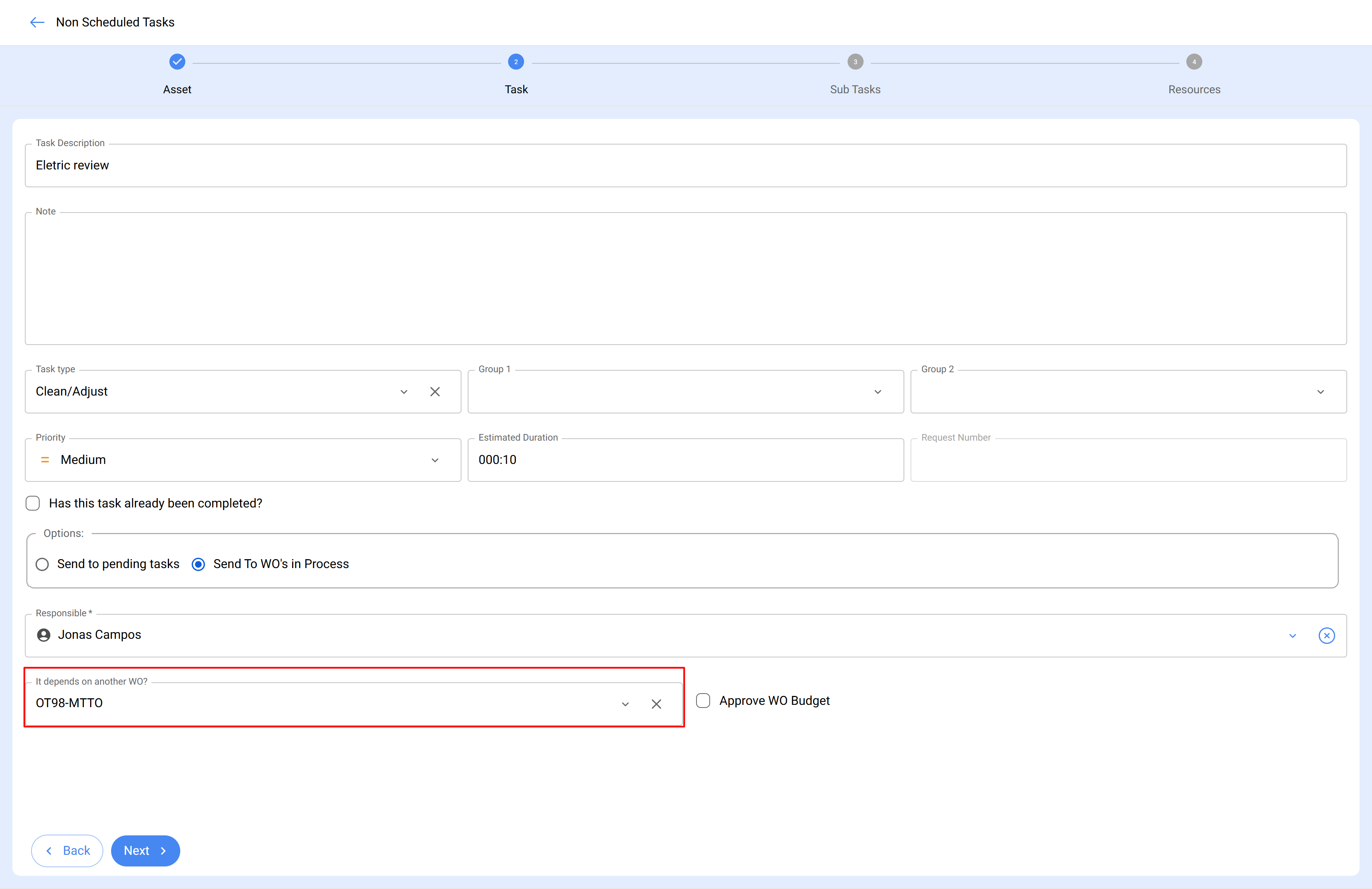Click the orange Medium priority indicator
This screenshot has width=1372, height=889.
pyautogui.click(x=45, y=460)
